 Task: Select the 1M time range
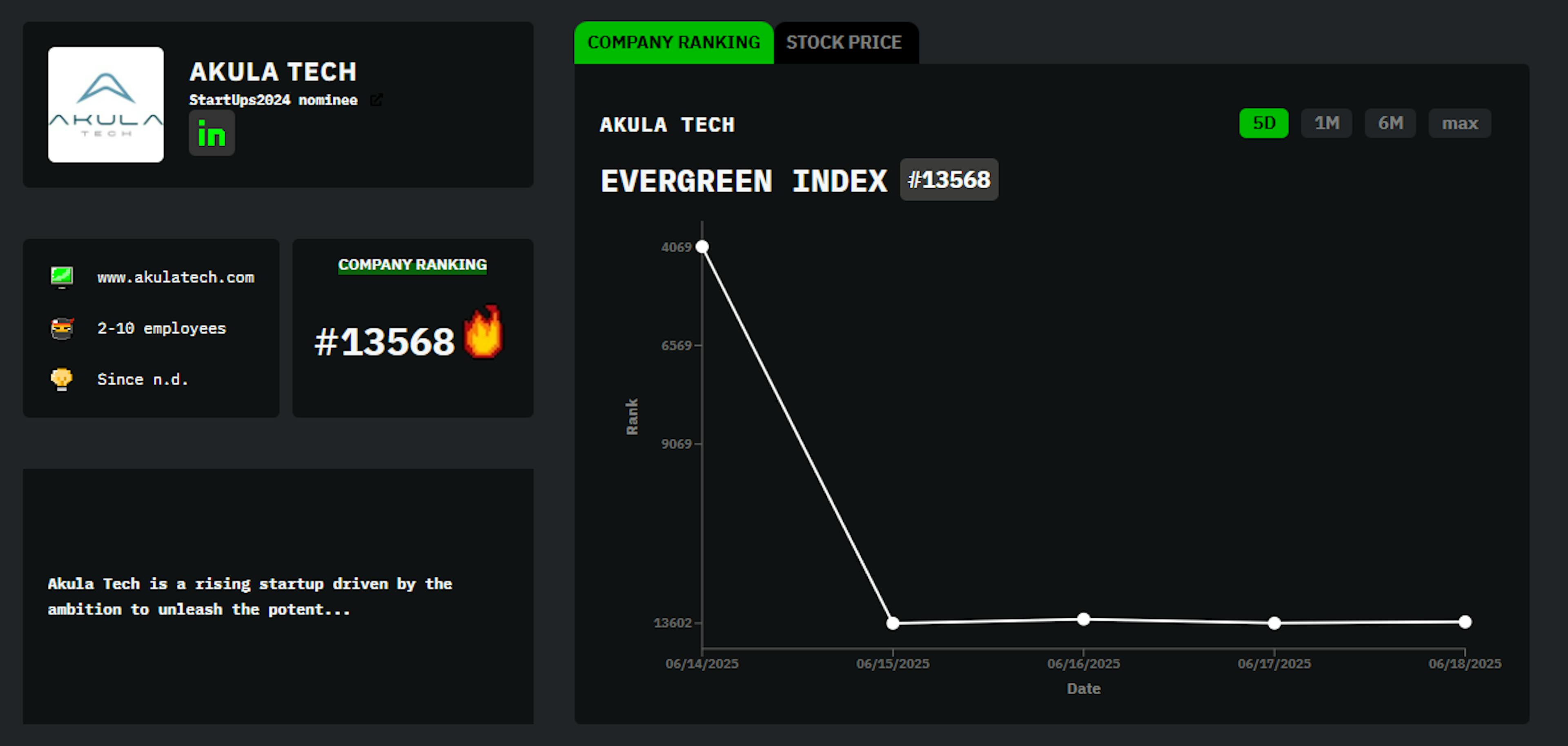click(x=1326, y=123)
